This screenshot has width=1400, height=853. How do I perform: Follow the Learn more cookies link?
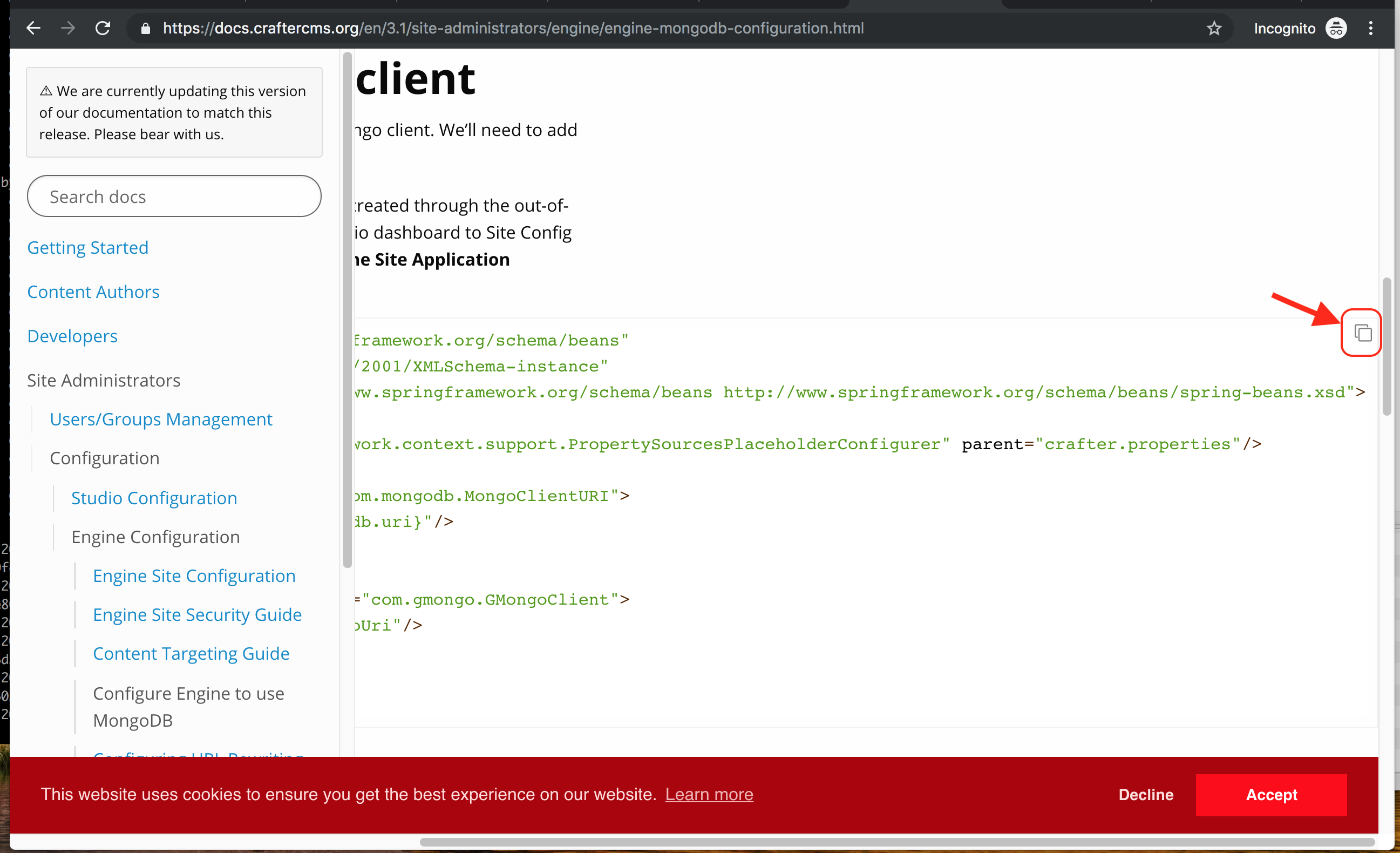tap(709, 795)
